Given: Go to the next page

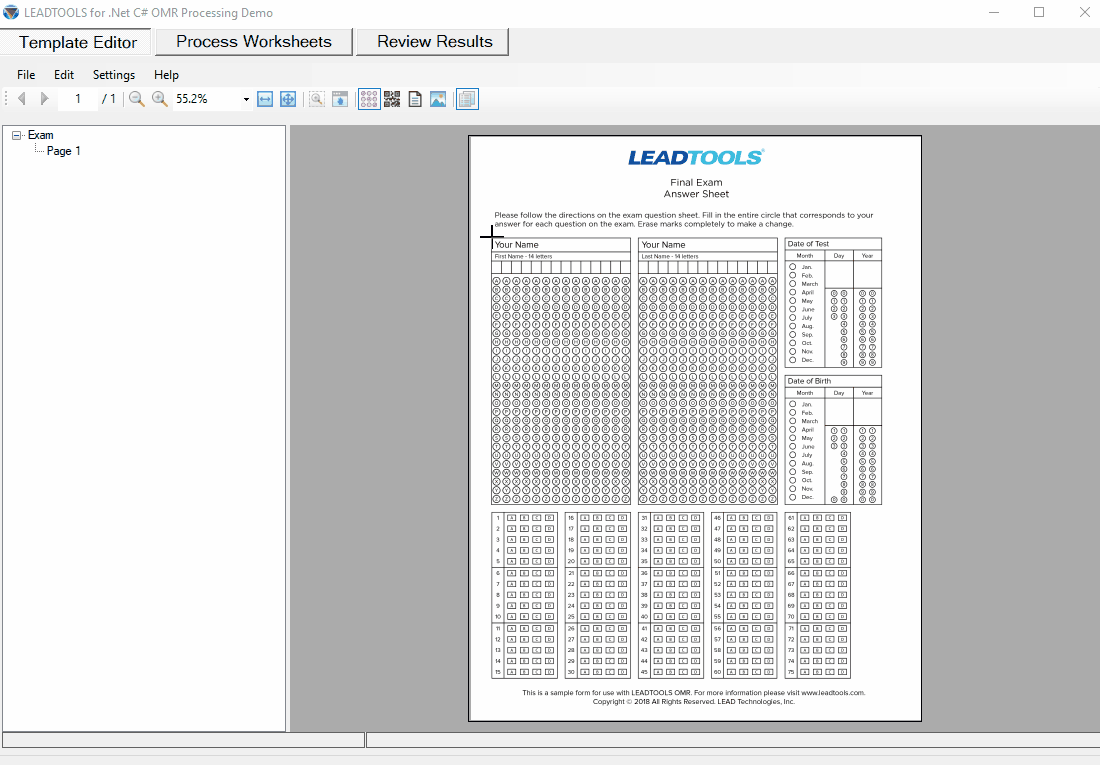Looking at the screenshot, I should 44,98.
